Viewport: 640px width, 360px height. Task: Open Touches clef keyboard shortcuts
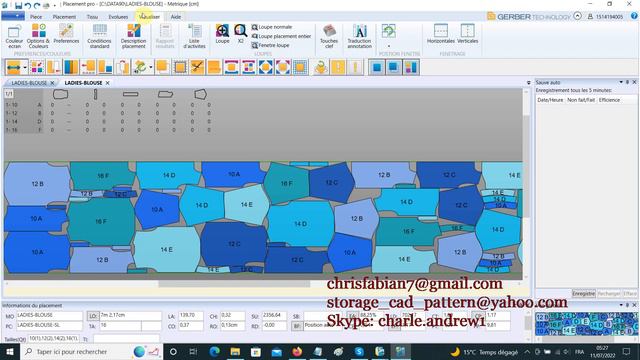pos(329,36)
